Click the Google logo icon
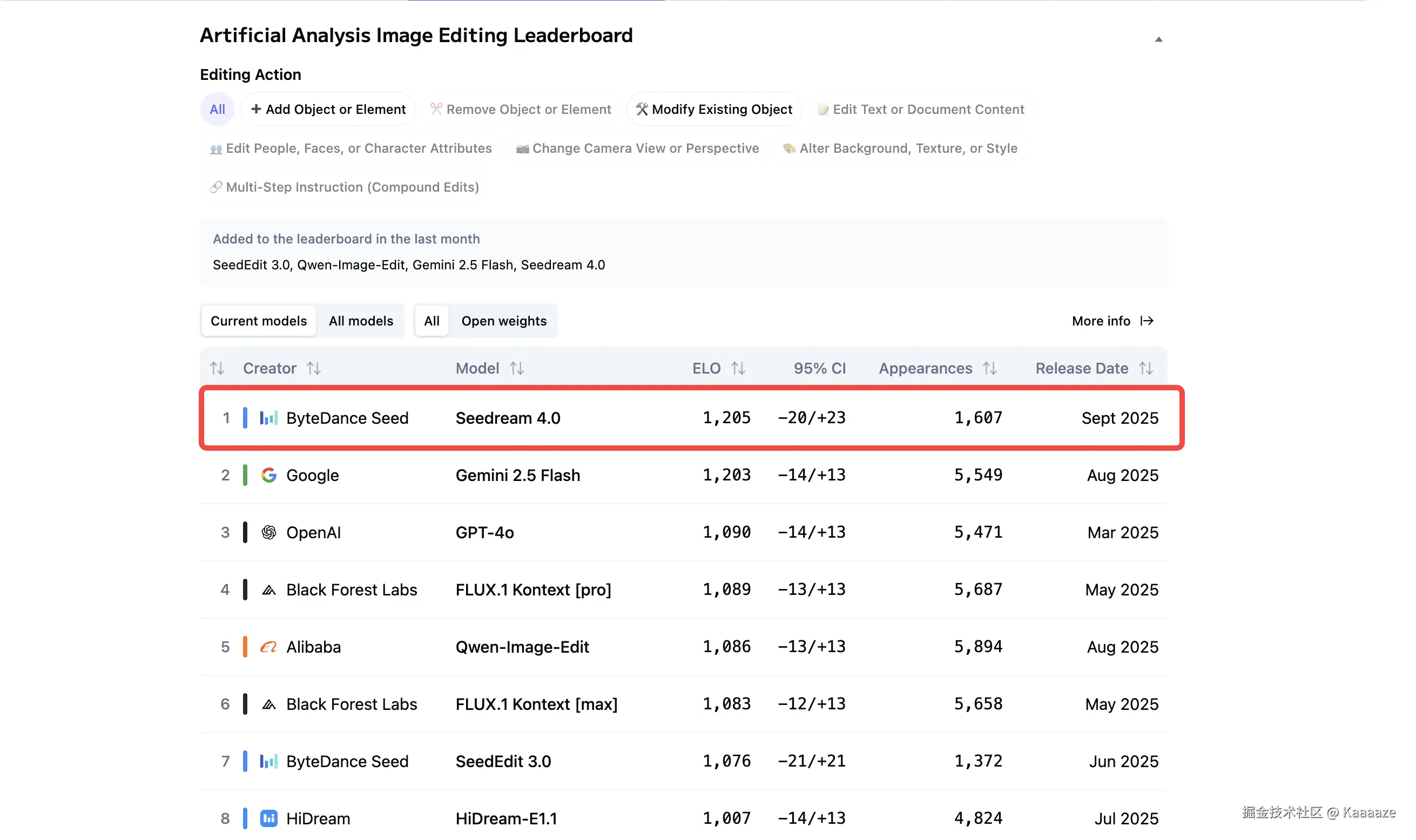This screenshot has width=1416, height=840. [x=268, y=475]
